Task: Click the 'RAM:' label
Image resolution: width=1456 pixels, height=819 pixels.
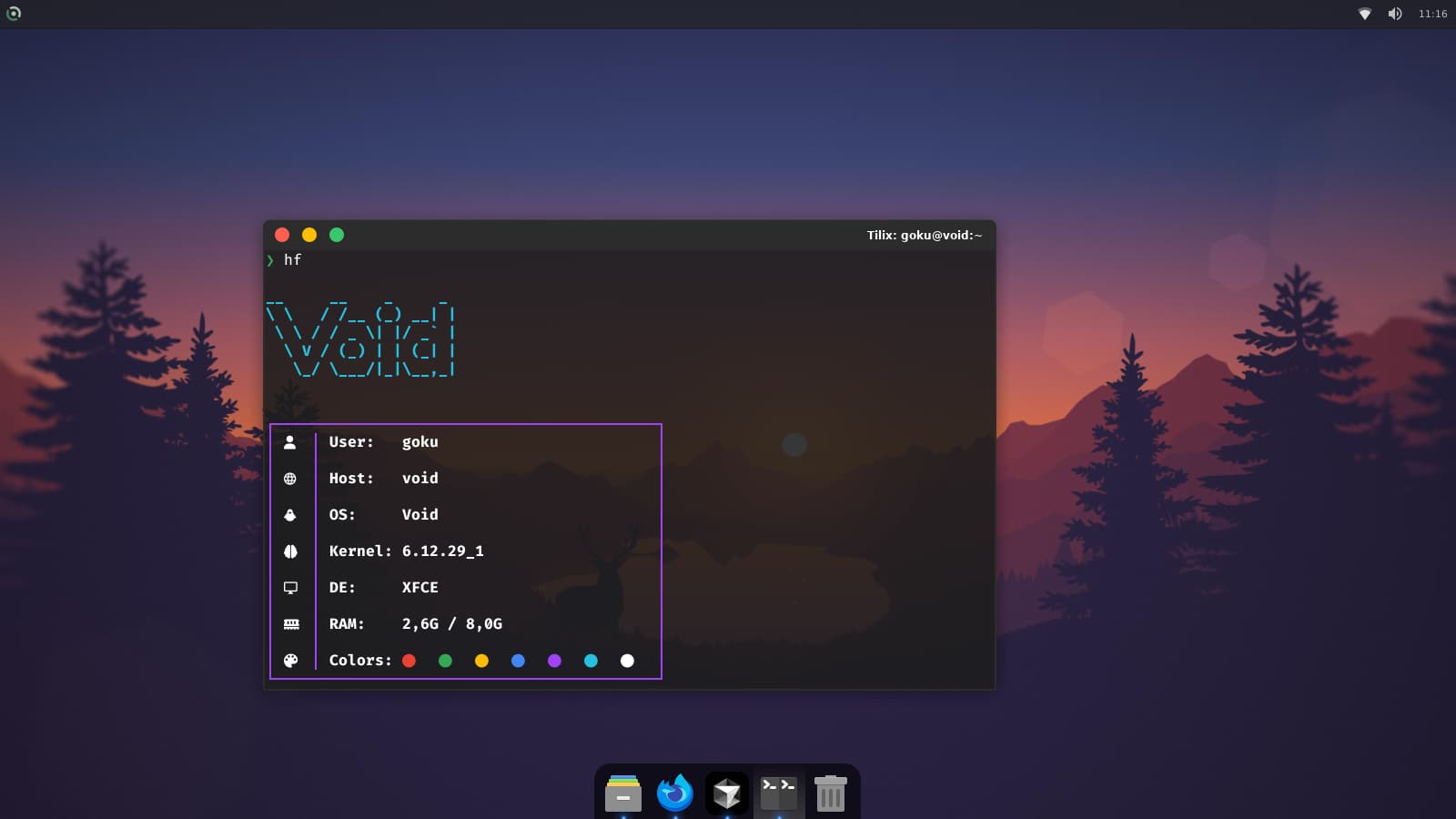Action: 347,624
